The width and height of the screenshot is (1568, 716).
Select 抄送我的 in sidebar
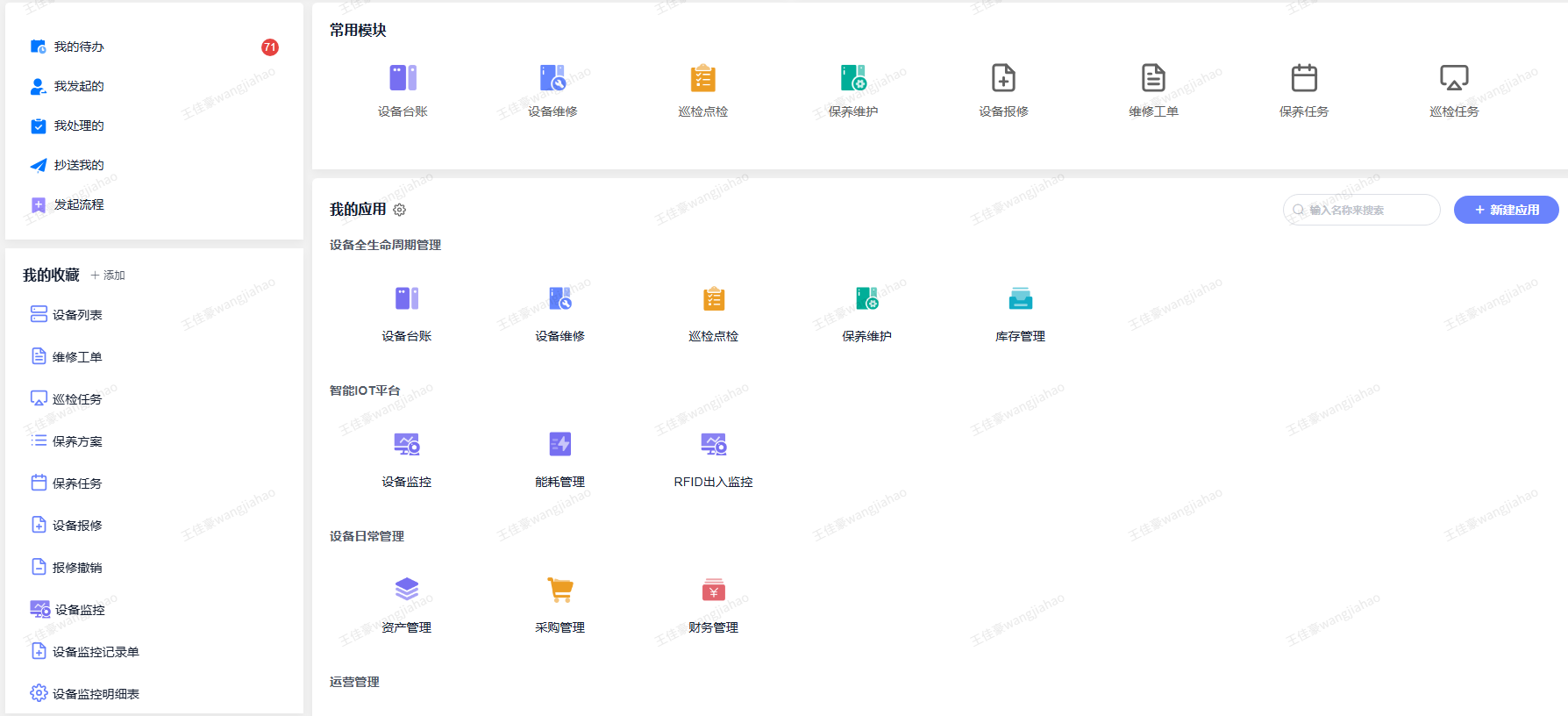[x=79, y=165]
